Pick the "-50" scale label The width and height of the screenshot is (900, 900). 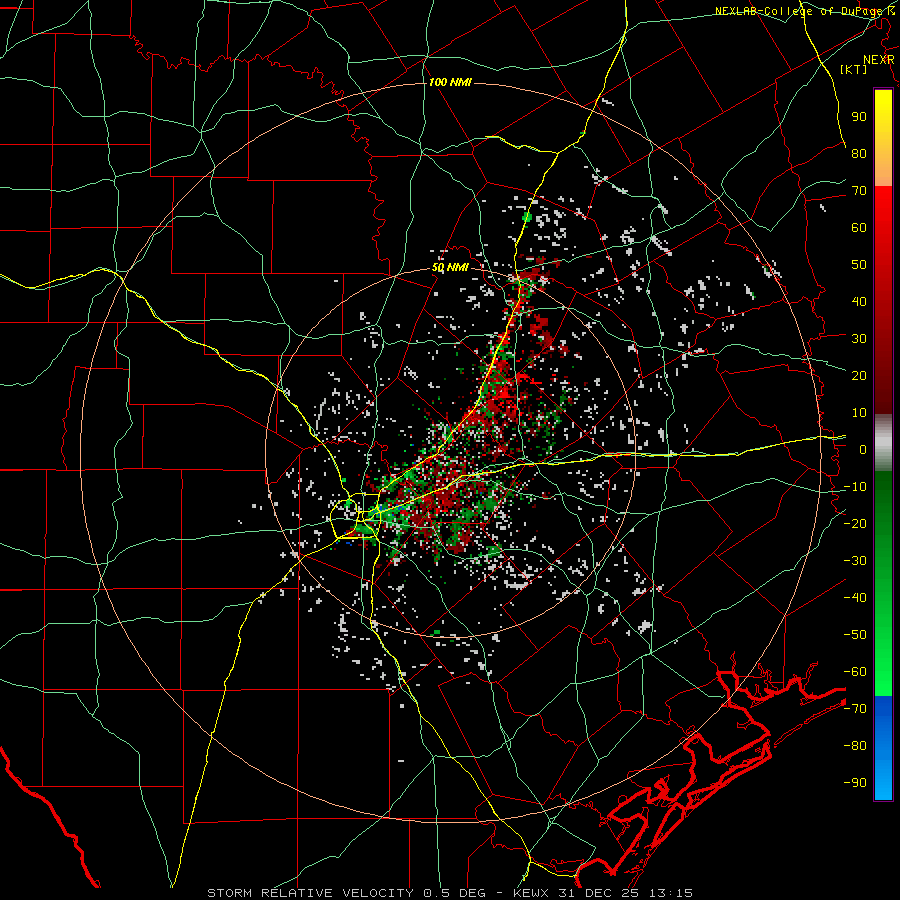pyautogui.click(x=855, y=635)
